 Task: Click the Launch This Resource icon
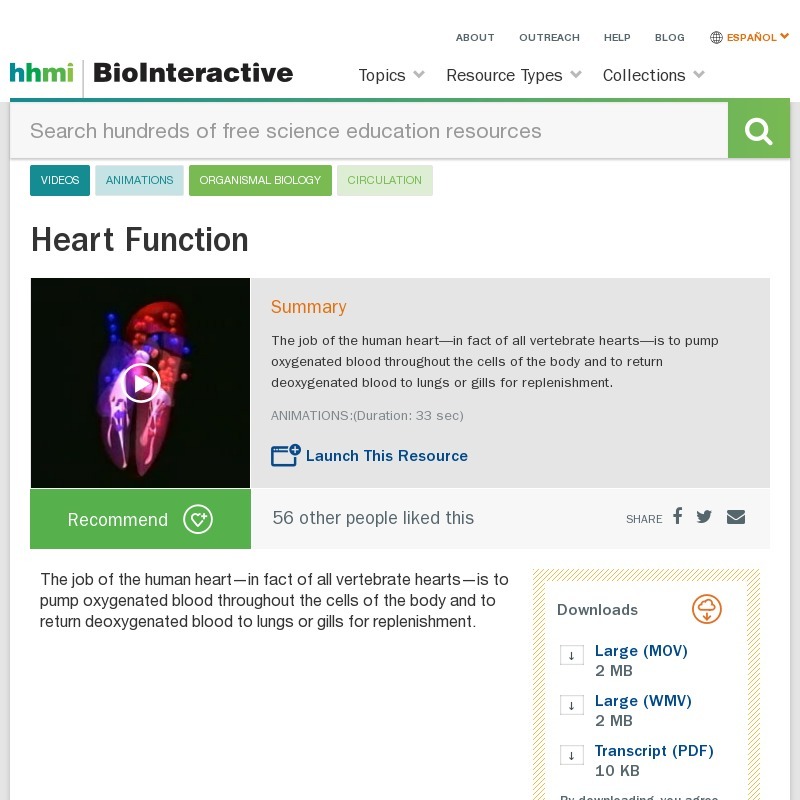coord(283,455)
